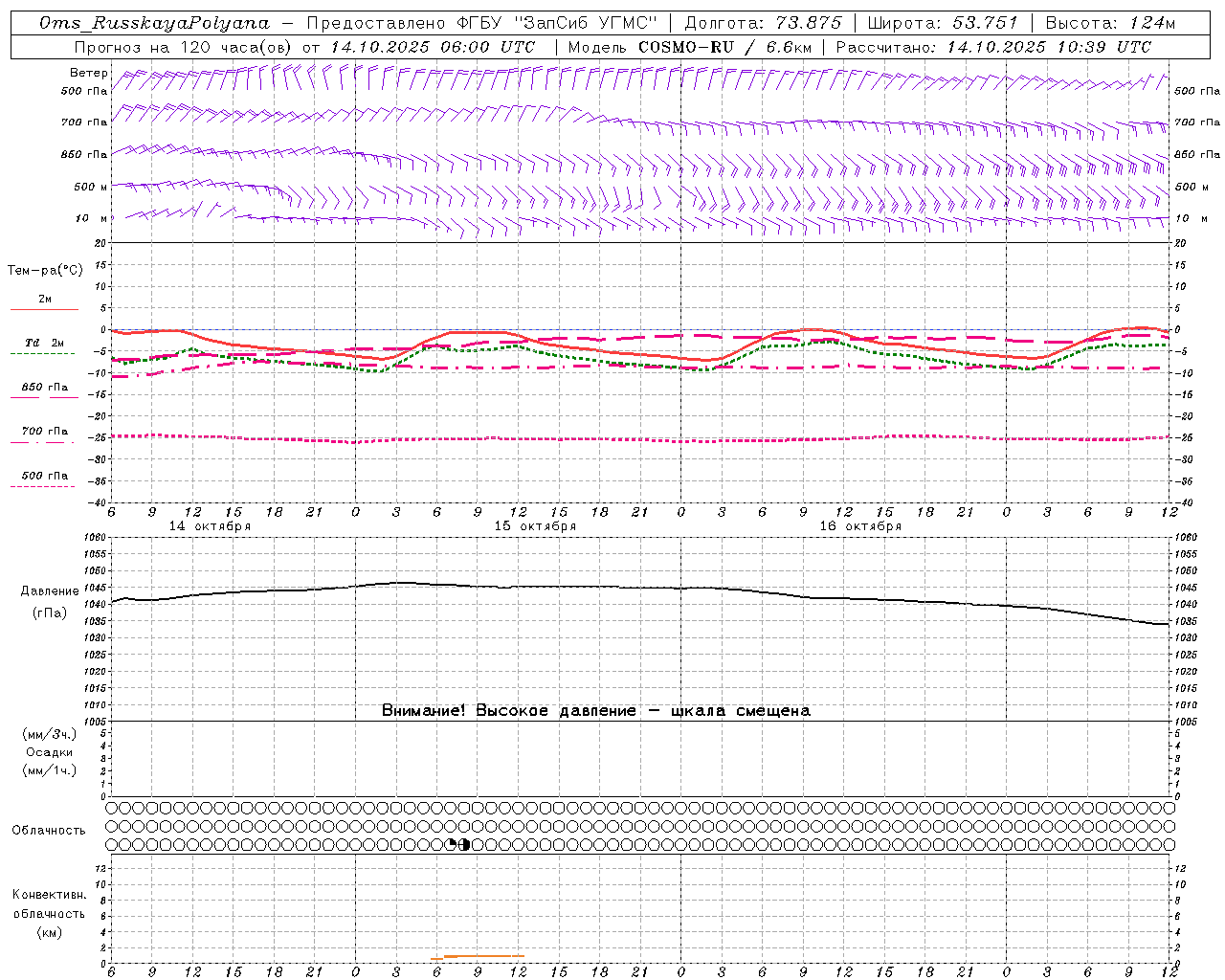Click the forecast start time 14.10.2025 06:00 UTC
This screenshot has width=1225, height=980.
click(433, 47)
